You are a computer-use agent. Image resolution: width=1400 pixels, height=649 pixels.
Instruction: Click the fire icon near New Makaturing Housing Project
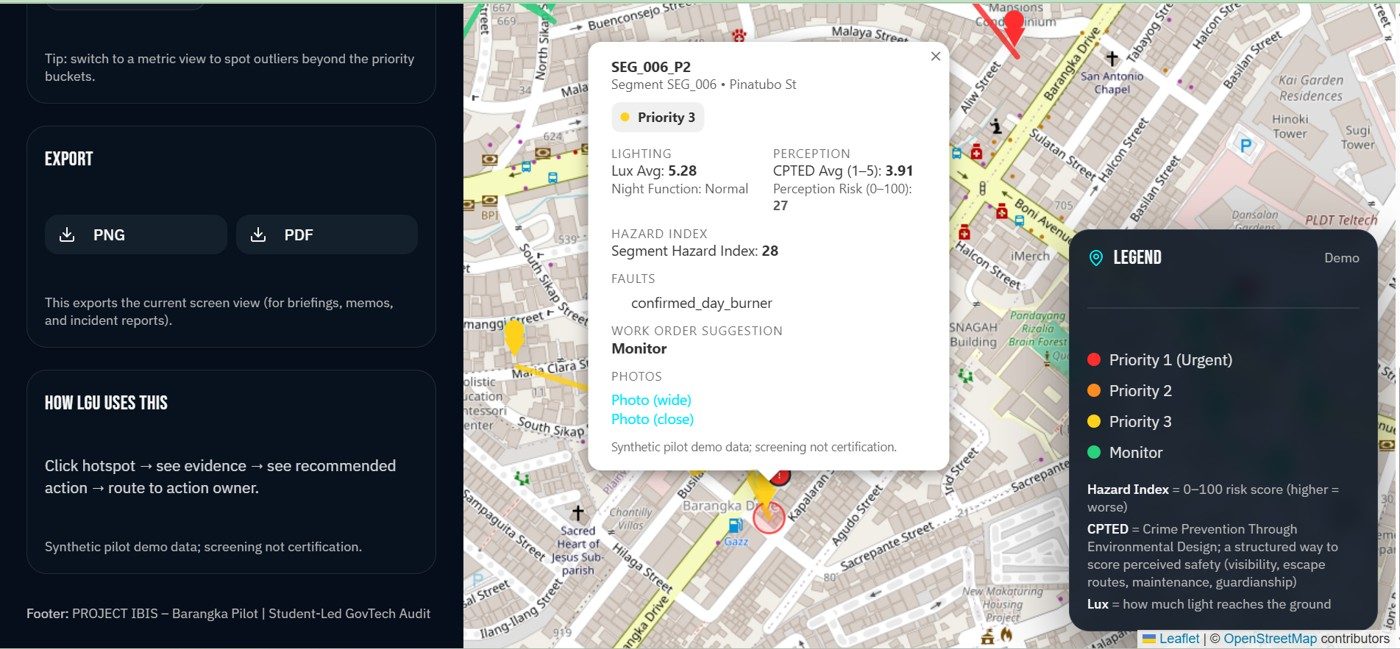[1006, 634]
